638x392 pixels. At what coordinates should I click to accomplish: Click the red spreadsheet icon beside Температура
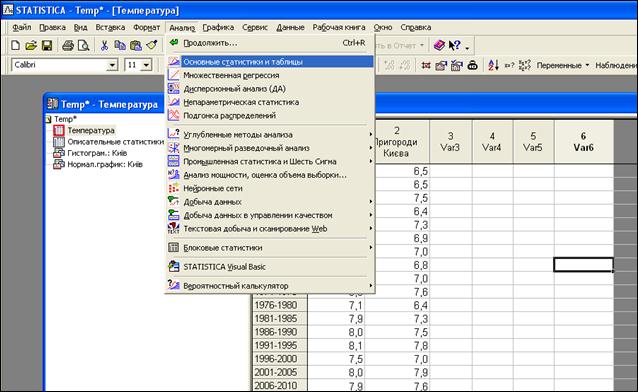[59, 130]
